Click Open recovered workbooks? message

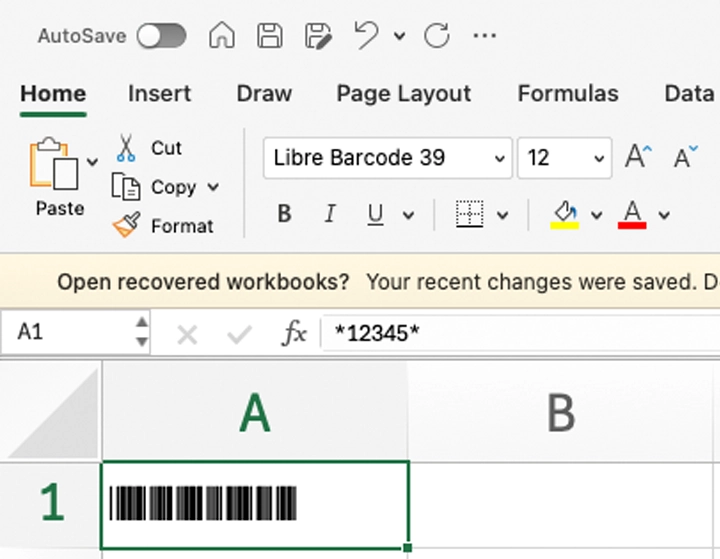pyautogui.click(x=203, y=282)
